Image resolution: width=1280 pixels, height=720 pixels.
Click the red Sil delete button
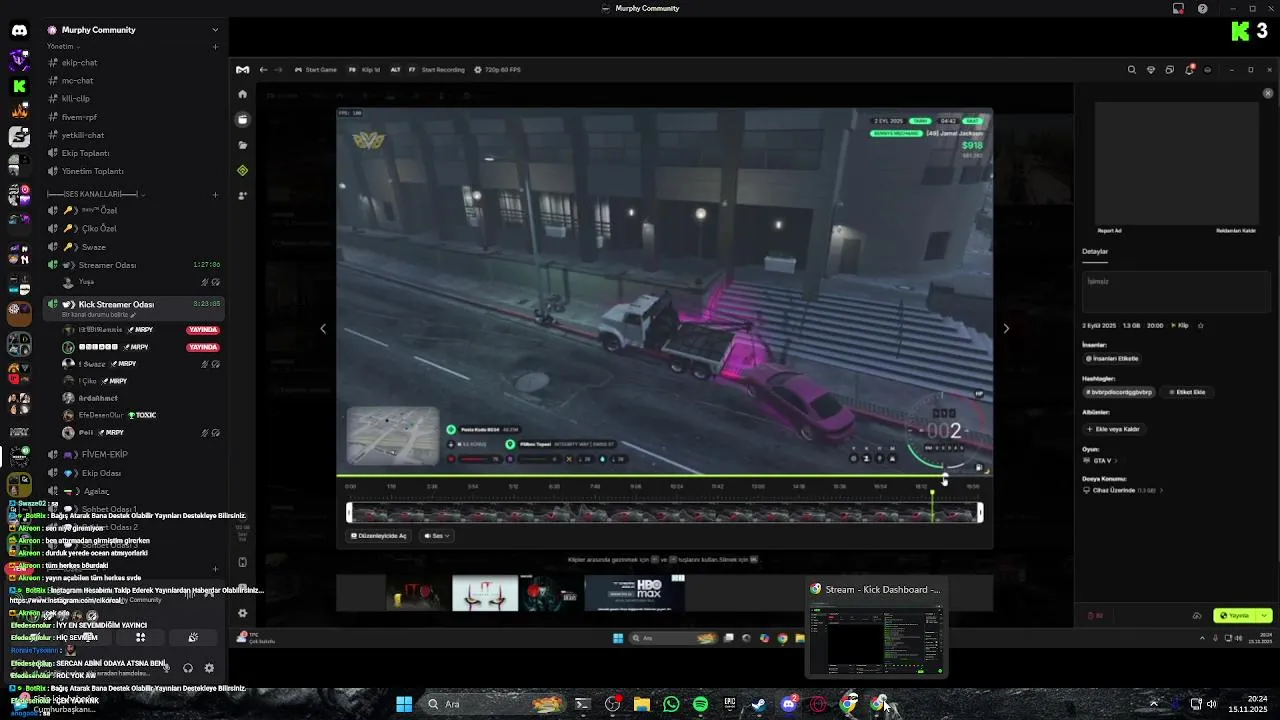click(1095, 616)
